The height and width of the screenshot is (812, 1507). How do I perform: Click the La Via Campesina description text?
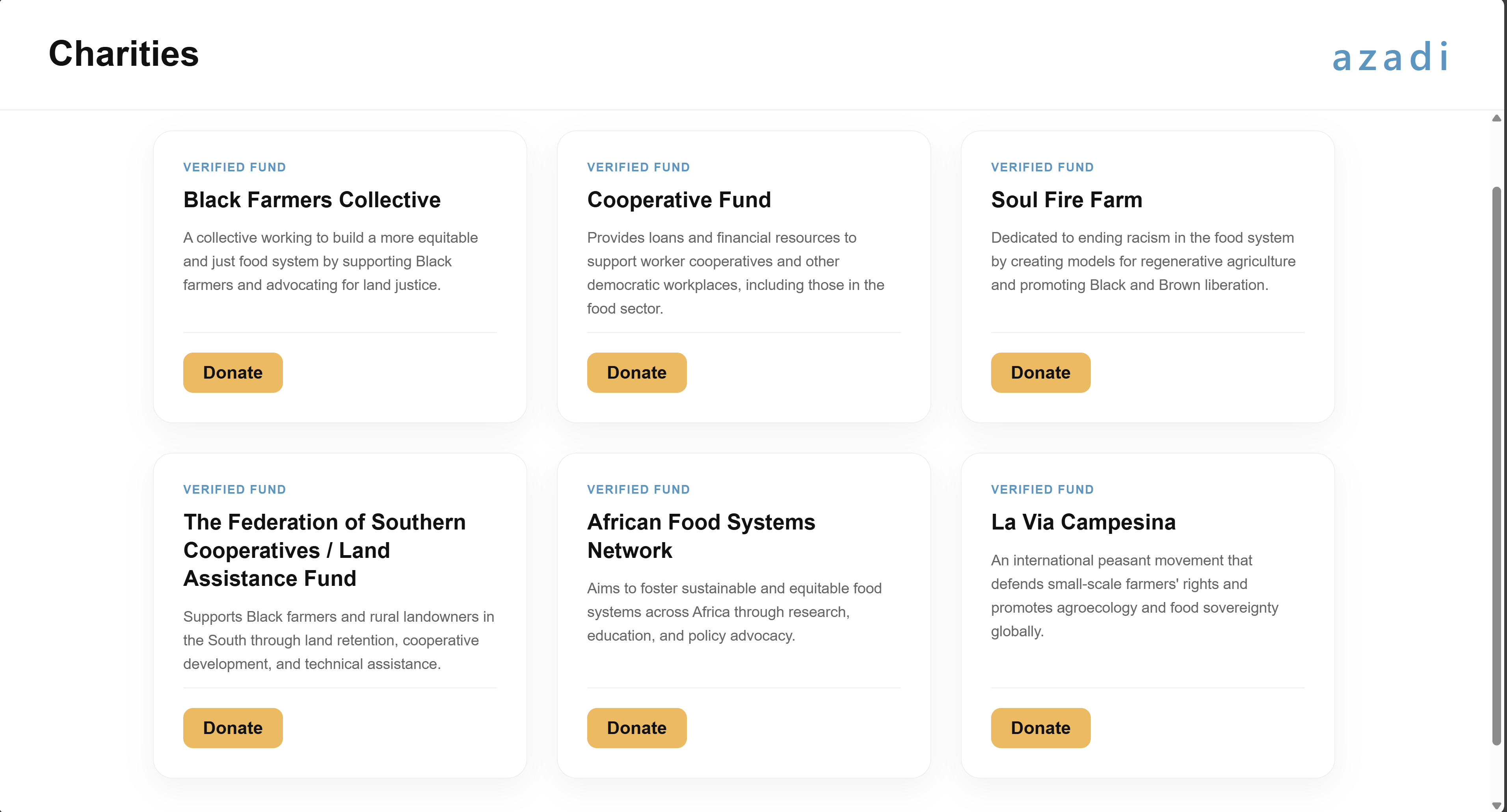click(1134, 596)
